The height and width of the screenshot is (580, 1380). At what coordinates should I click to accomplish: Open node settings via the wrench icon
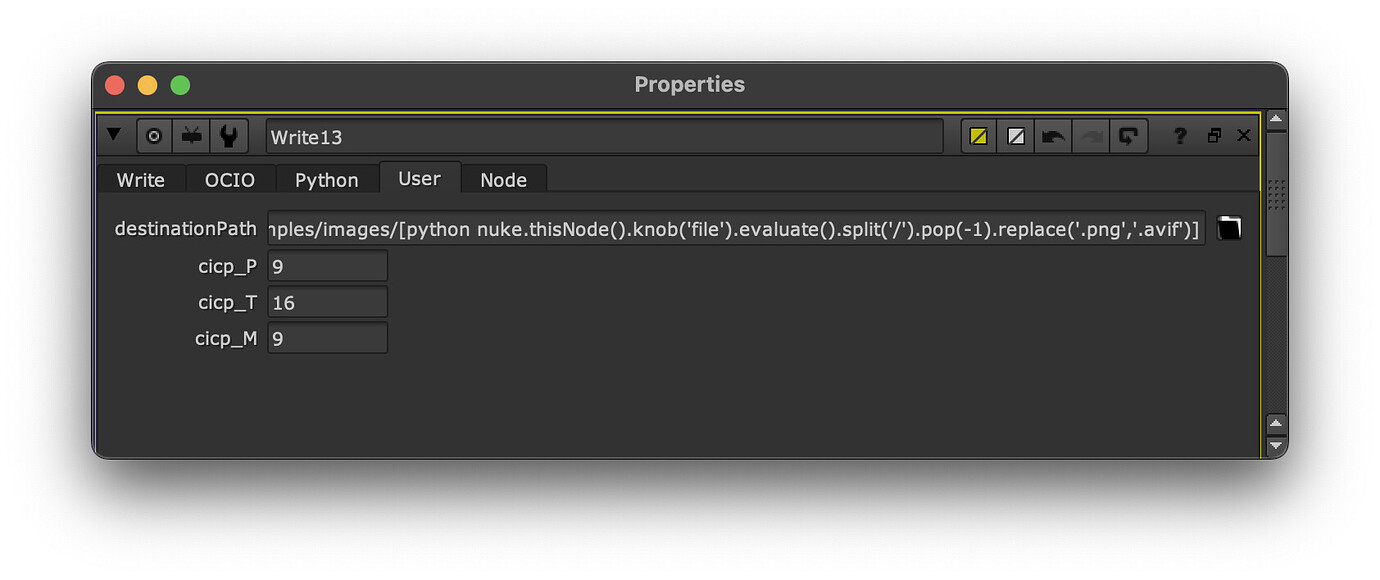(228, 135)
